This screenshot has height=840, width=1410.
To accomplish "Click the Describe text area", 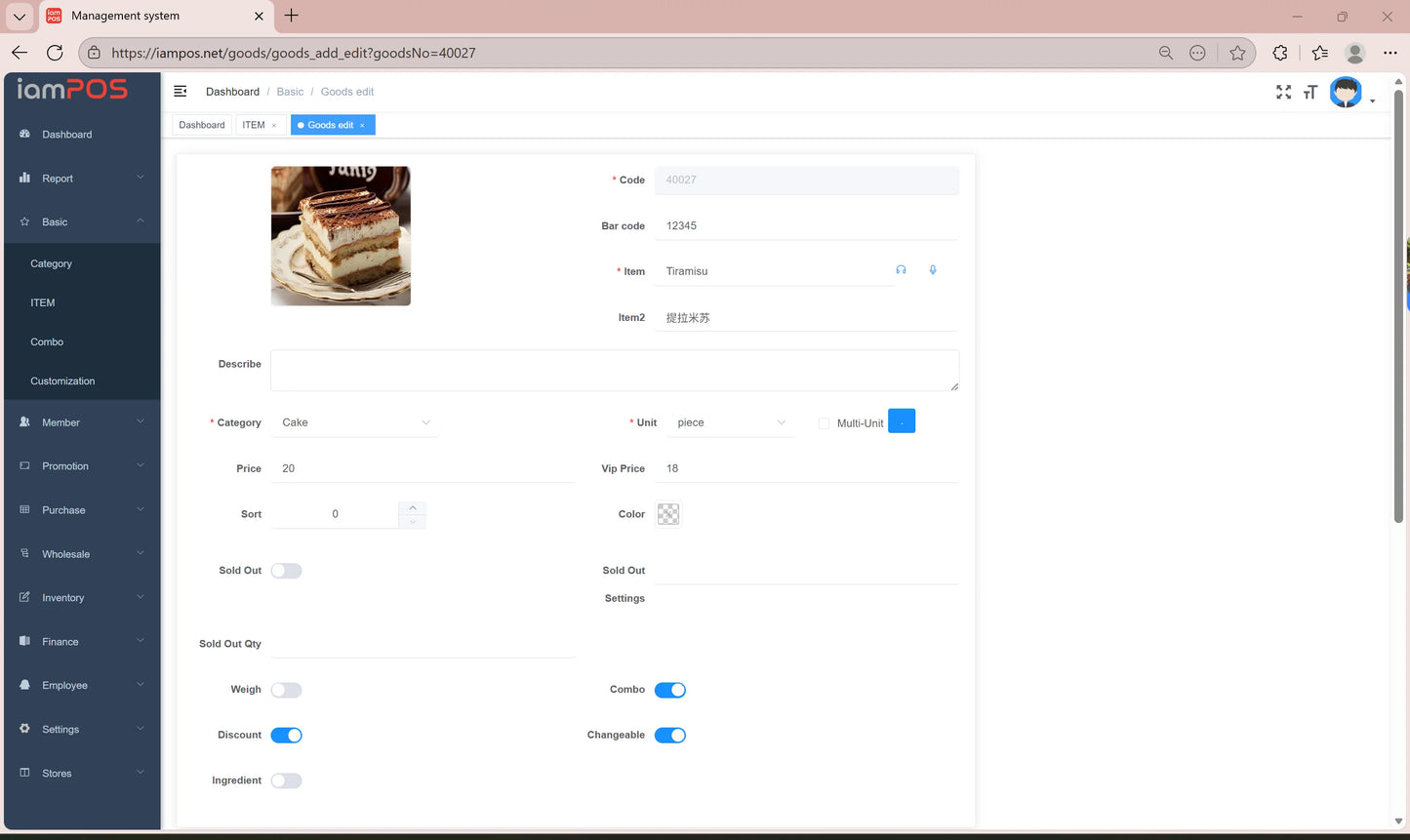I will [x=615, y=371].
